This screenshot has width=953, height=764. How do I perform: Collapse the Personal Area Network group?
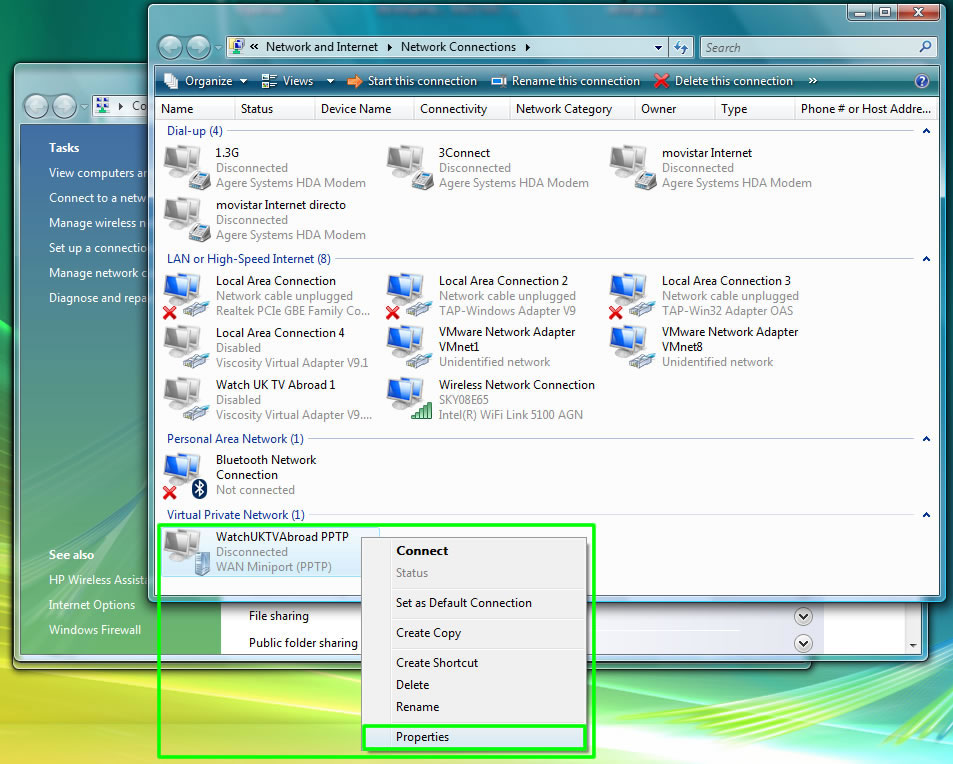[926, 439]
